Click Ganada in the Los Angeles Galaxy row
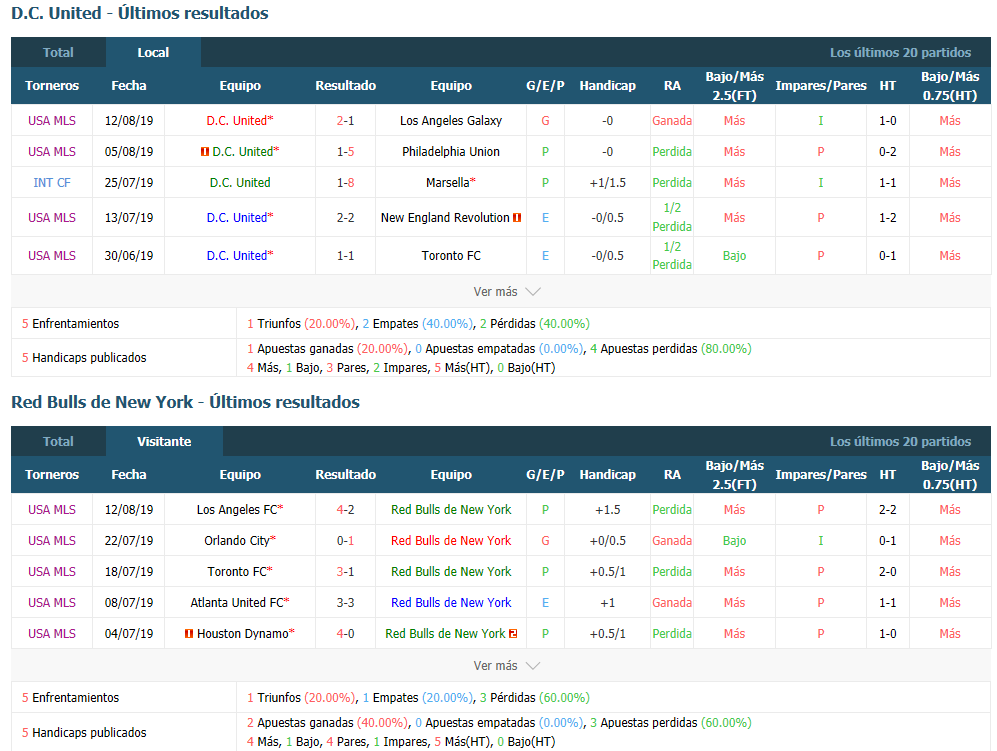997x751 pixels. coord(672,121)
